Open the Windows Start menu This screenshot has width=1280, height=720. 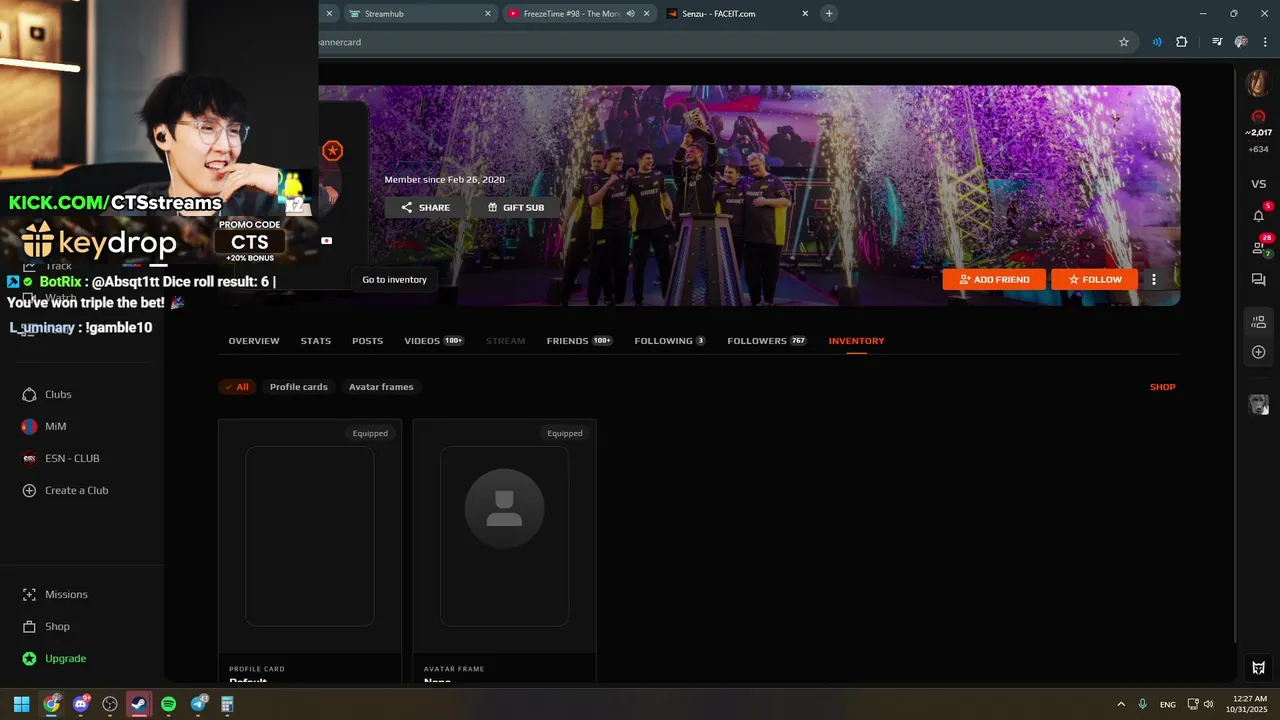click(22, 704)
